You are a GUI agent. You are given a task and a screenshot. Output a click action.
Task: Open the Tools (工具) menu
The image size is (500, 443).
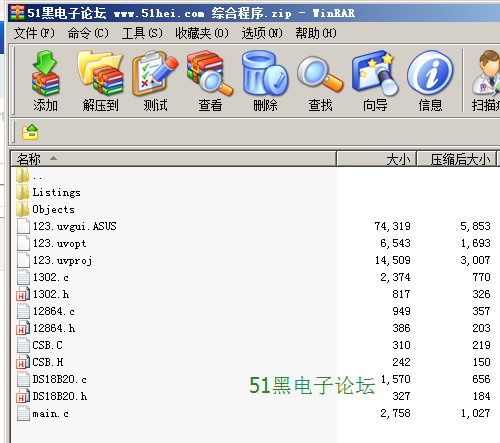coord(142,33)
